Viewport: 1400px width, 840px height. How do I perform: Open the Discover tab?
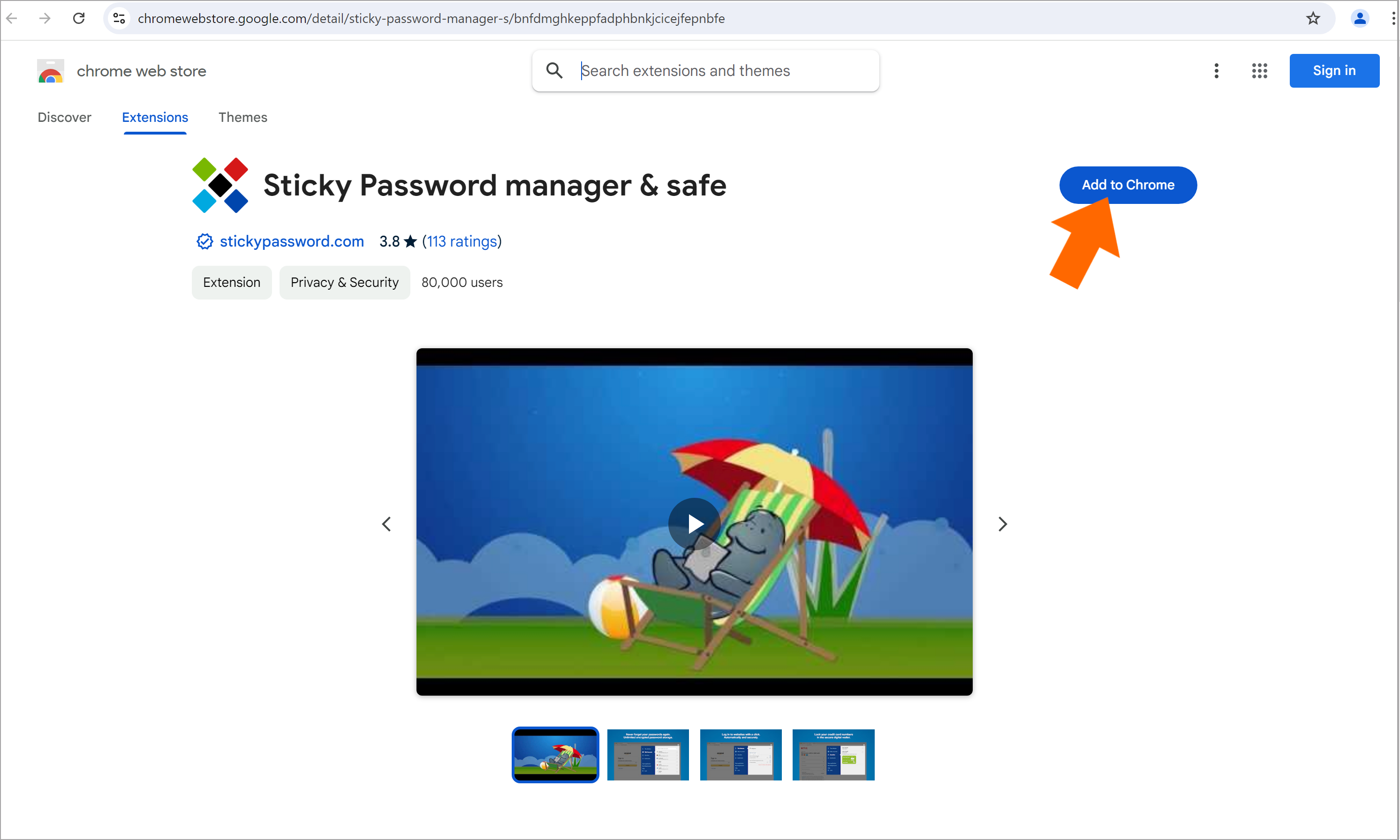(64, 117)
